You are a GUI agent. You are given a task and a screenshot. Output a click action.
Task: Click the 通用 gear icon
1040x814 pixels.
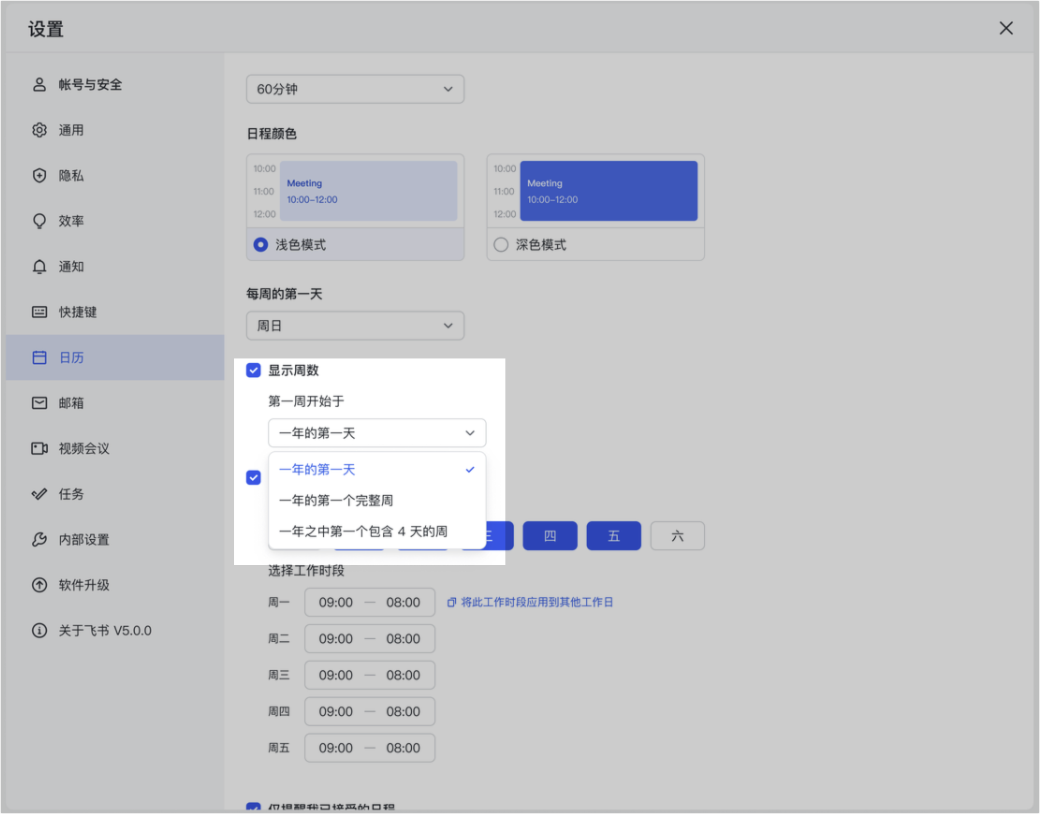40,130
